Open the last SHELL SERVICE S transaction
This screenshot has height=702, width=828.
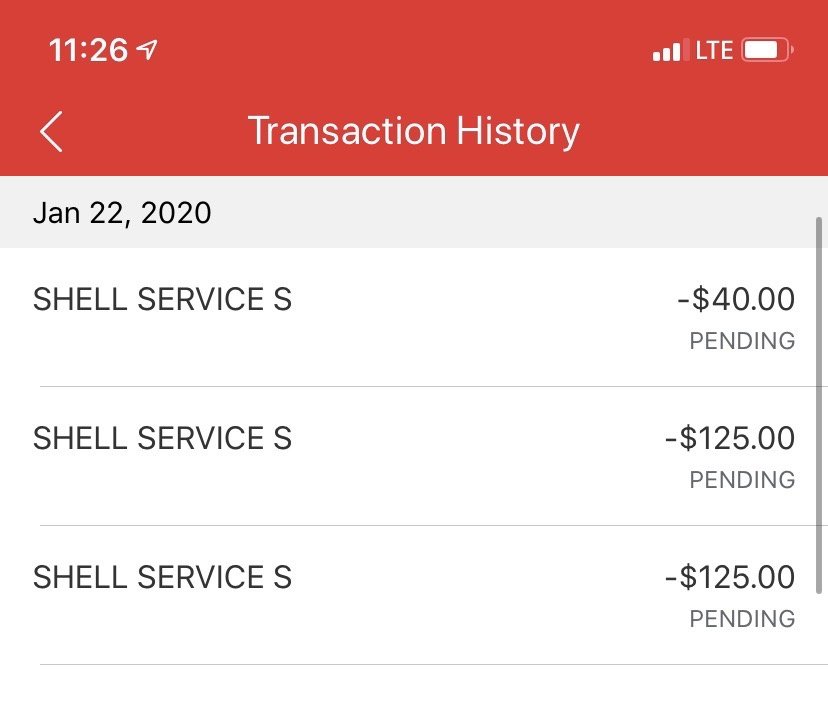pyautogui.click(x=163, y=577)
